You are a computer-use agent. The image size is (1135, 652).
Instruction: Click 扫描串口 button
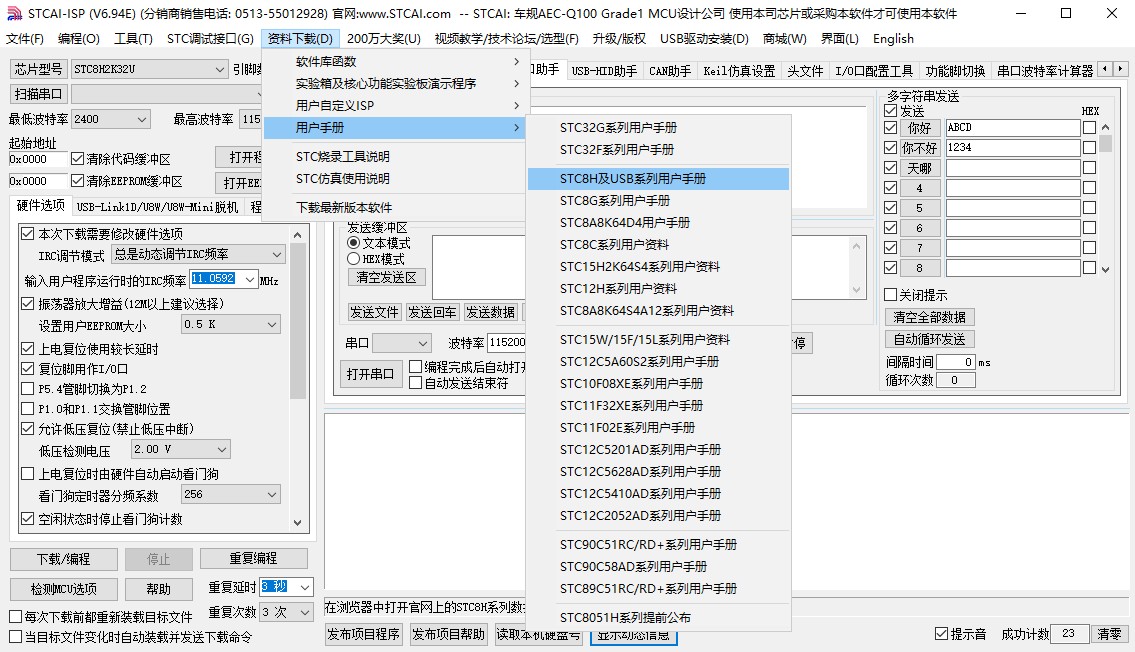[x=38, y=94]
